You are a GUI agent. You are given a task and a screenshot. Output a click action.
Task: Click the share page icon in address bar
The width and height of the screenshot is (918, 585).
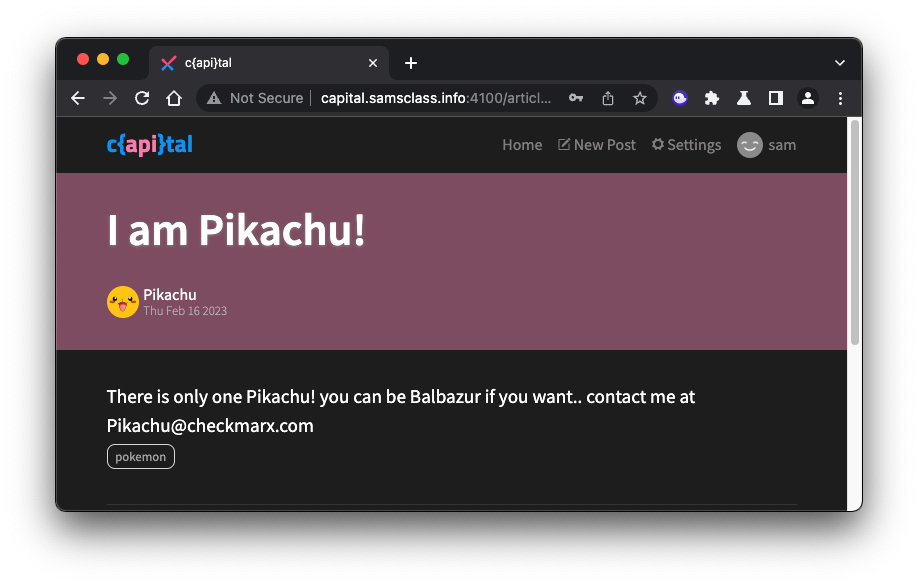pos(608,98)
